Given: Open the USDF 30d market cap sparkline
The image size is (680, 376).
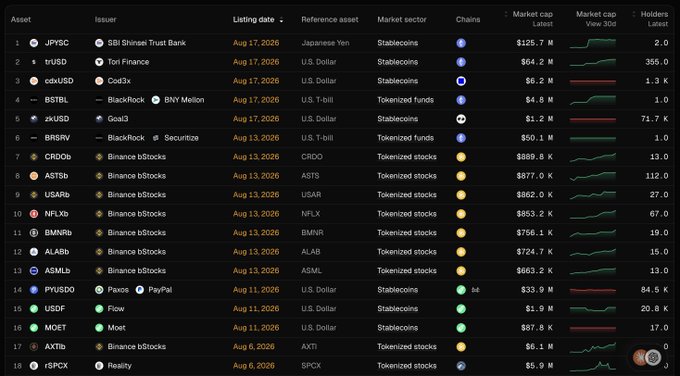Looking at the screenshot, I should pyautogui.click(x=593, y=309).
